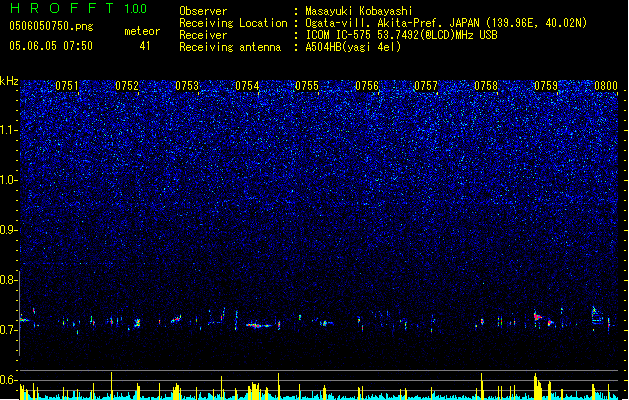Click receiver value ICOM IC-575 53.7492 MHz USB
This screenshot has height=400, width=629.
point(401,35)
